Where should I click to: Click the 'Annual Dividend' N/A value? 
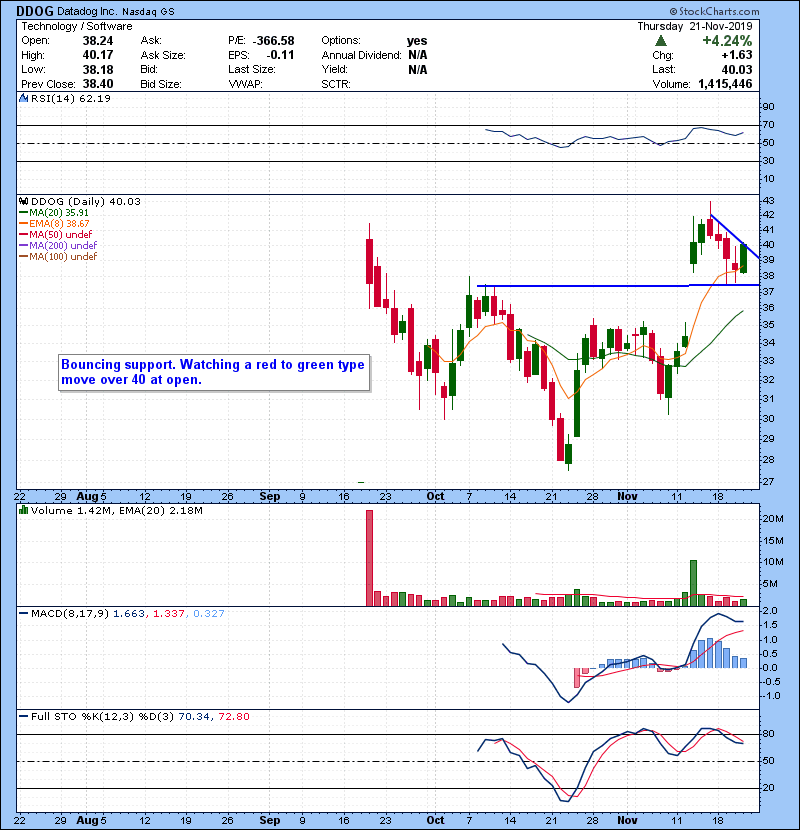point(417,55)
